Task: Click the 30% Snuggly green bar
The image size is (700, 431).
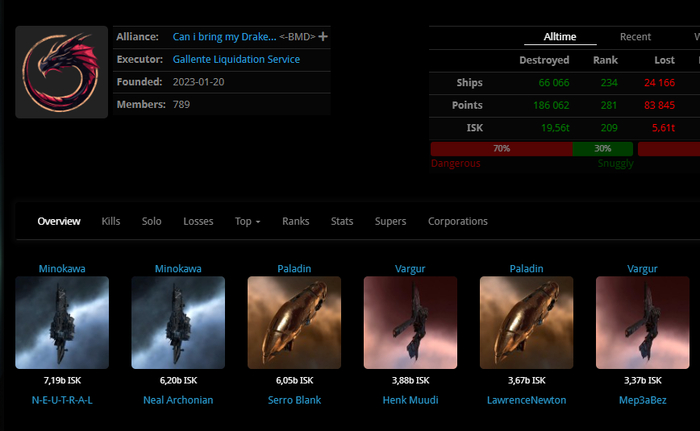Action: coord(602,148)
